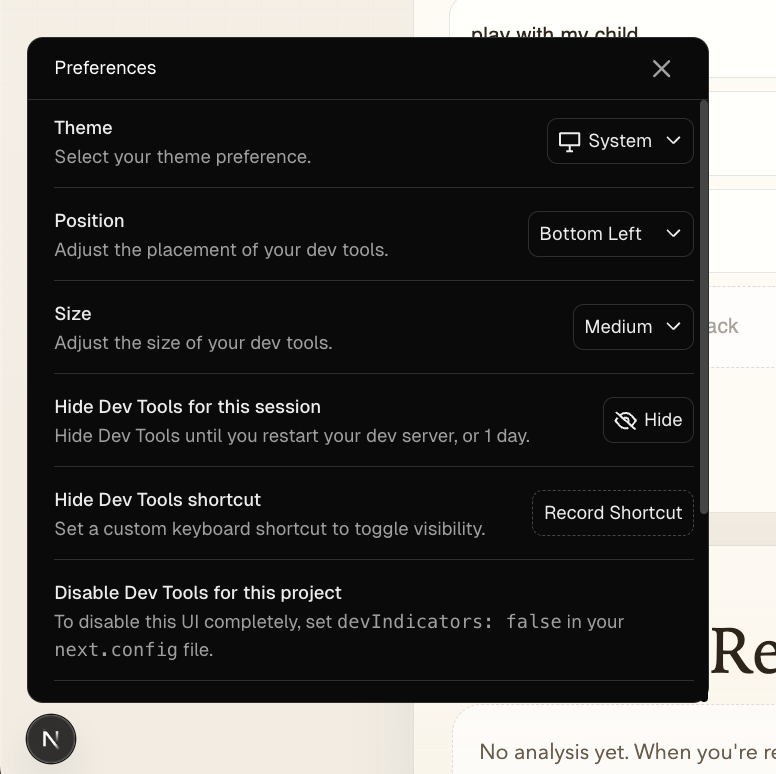The height and width of the screenshot is (774, 776).
Task: Open the Theme System dropdown
Action: (x=620, y=141)
